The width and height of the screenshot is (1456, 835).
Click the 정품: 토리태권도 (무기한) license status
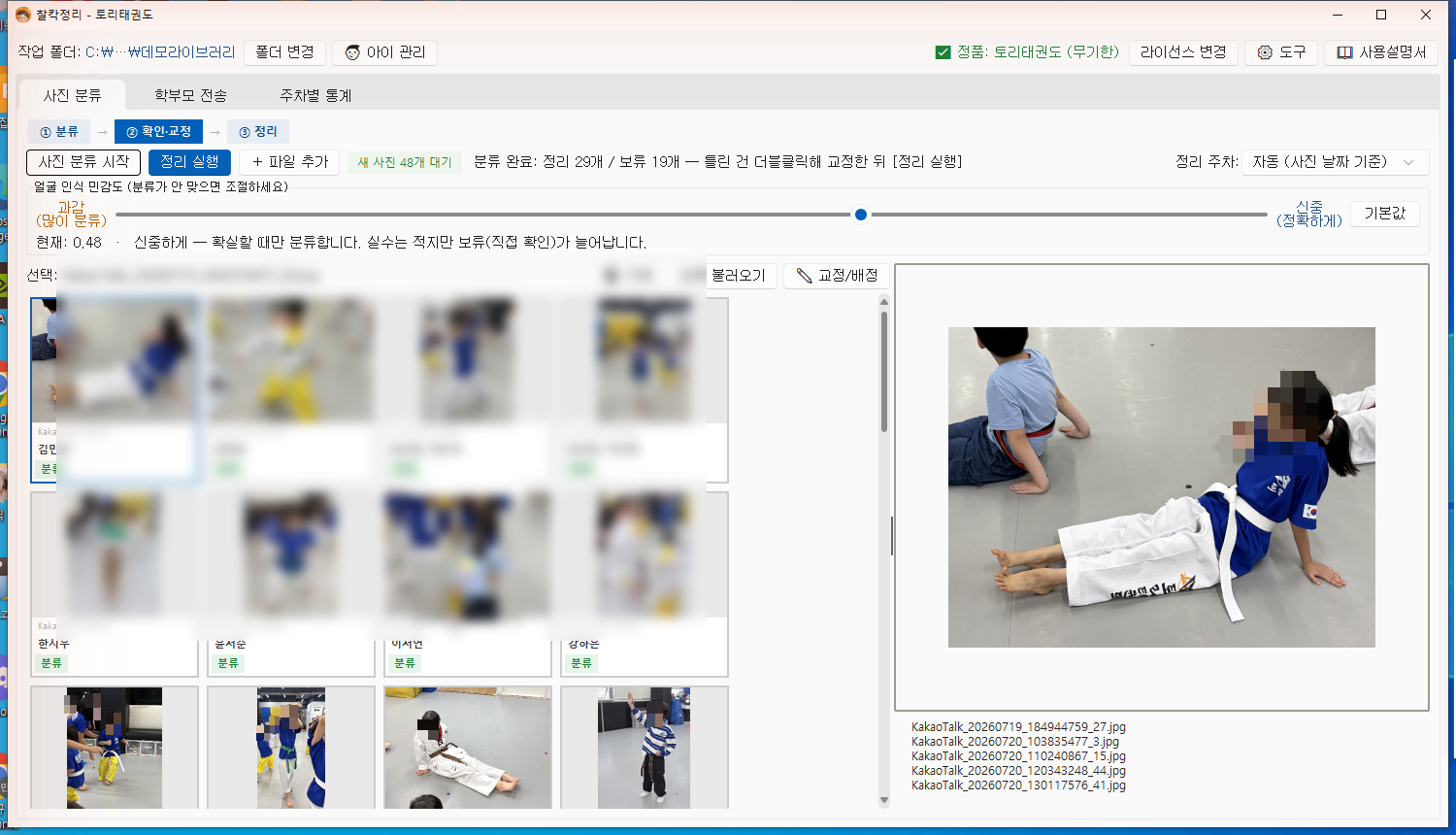1027,52
